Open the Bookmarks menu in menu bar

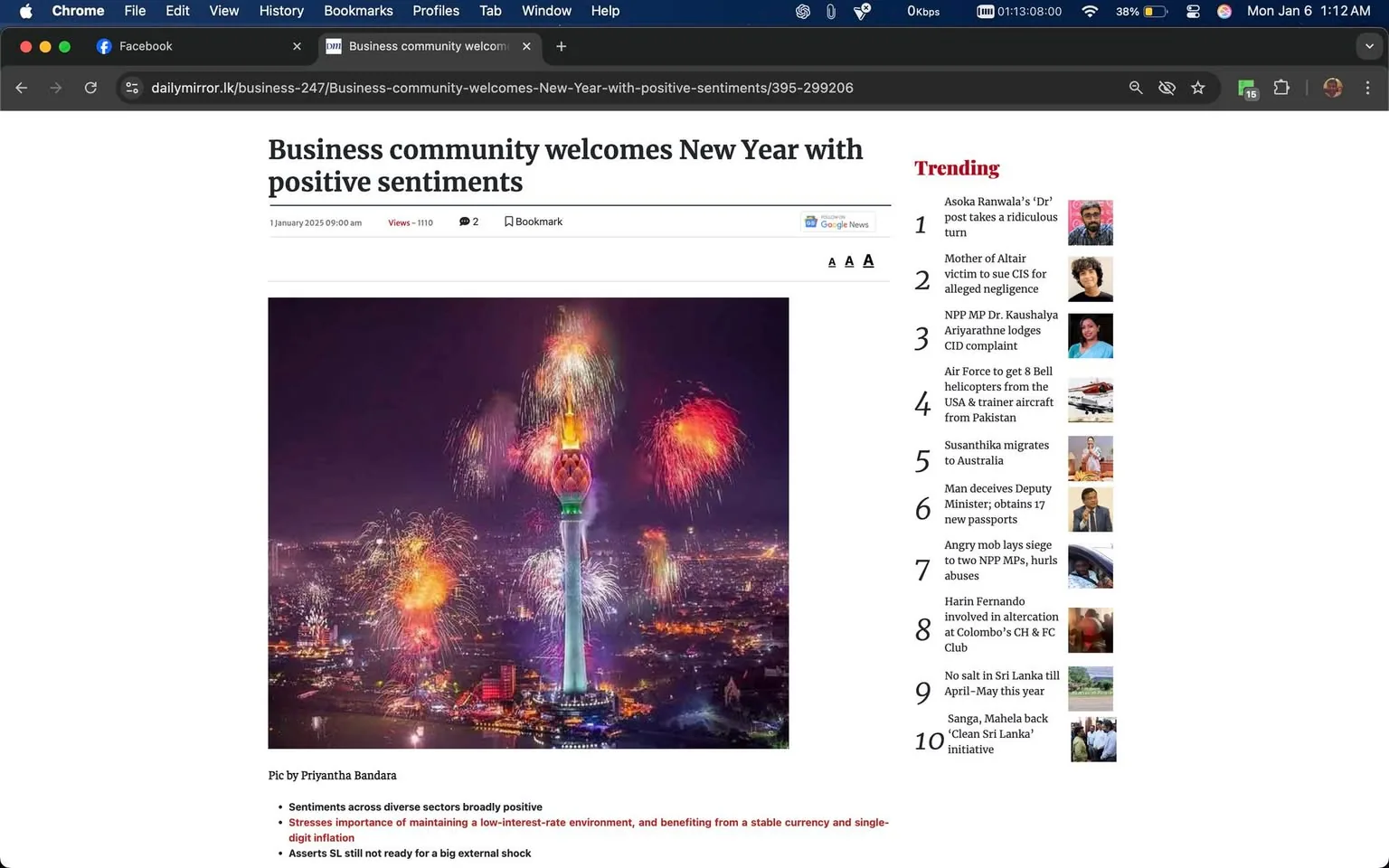(x=358, y=11)
